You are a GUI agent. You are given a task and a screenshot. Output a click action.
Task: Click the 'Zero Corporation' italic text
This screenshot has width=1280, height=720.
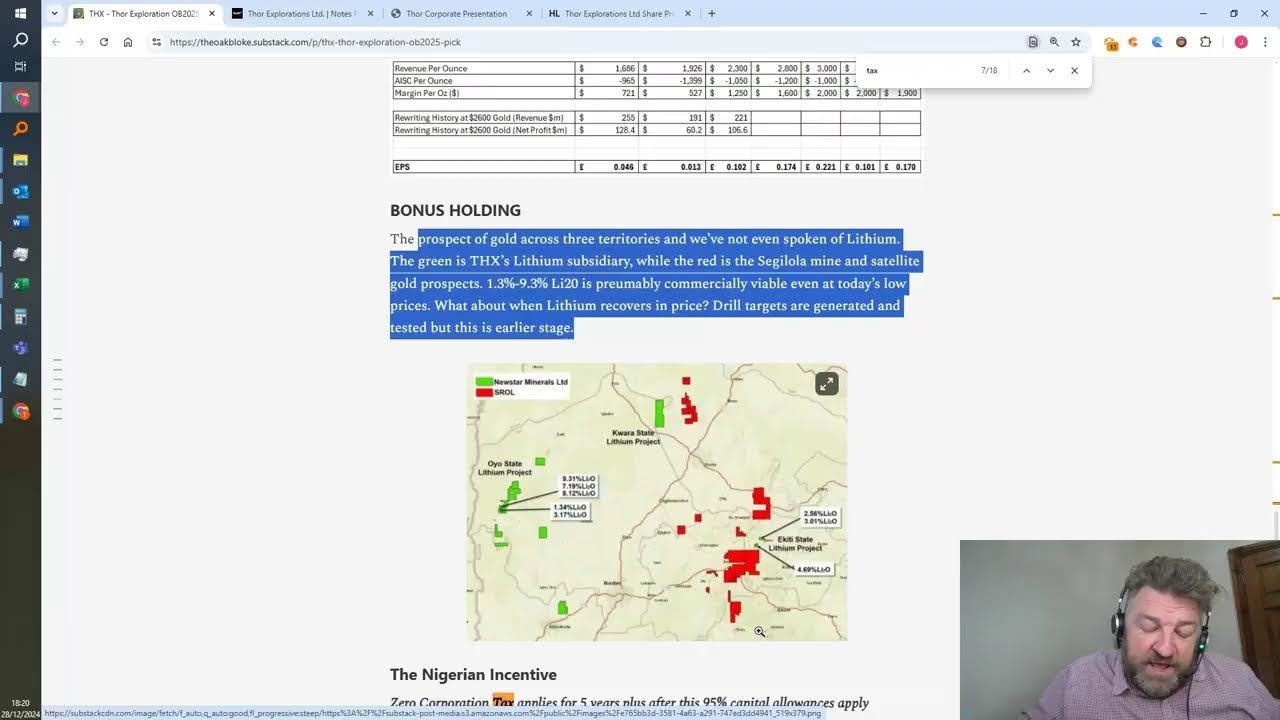439,703
